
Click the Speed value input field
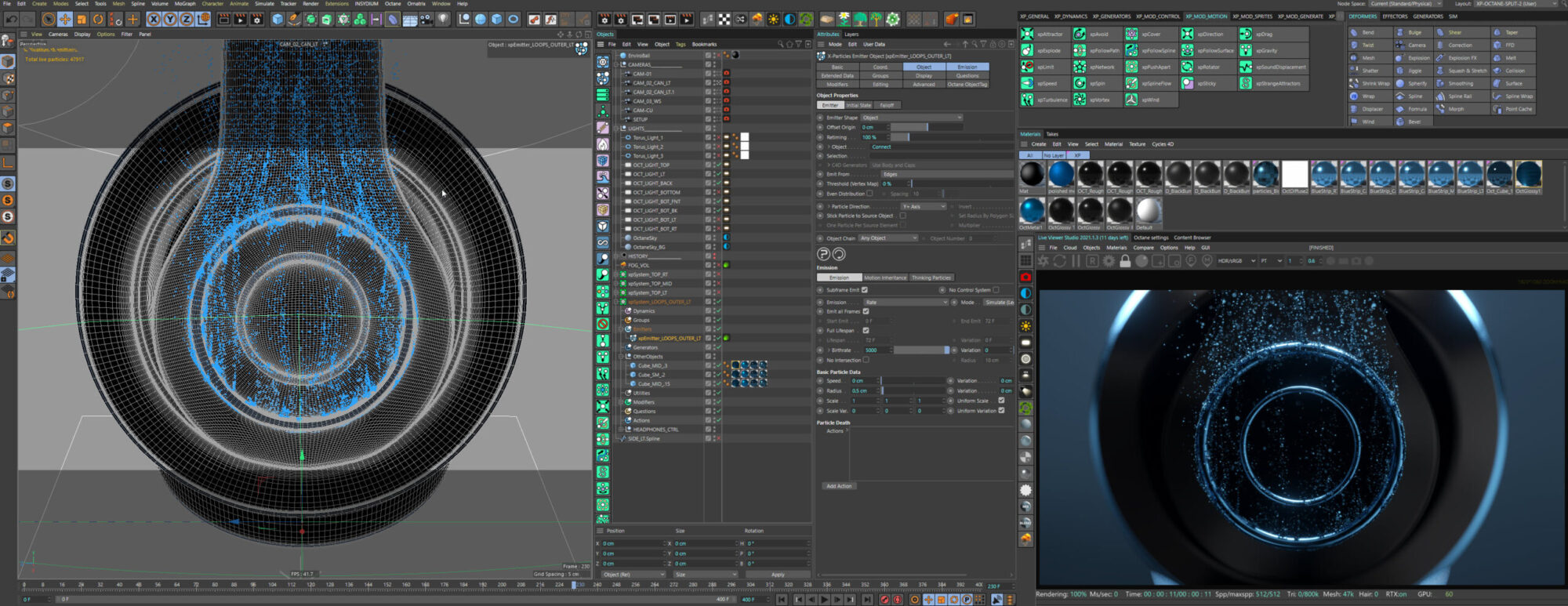click(x=864, y=381)
